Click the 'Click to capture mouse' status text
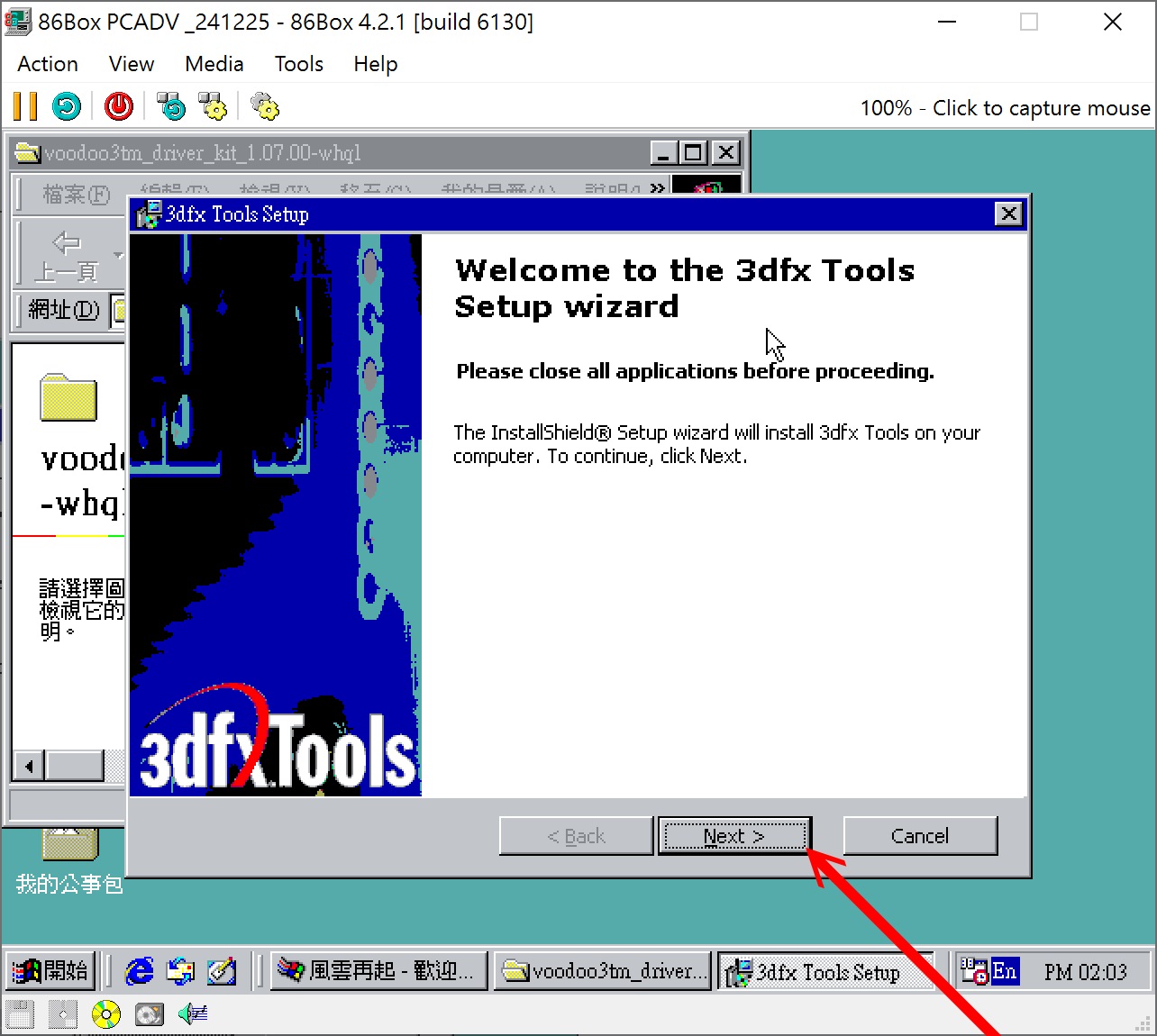The image size is (1157, 1036). point(1041,108)
